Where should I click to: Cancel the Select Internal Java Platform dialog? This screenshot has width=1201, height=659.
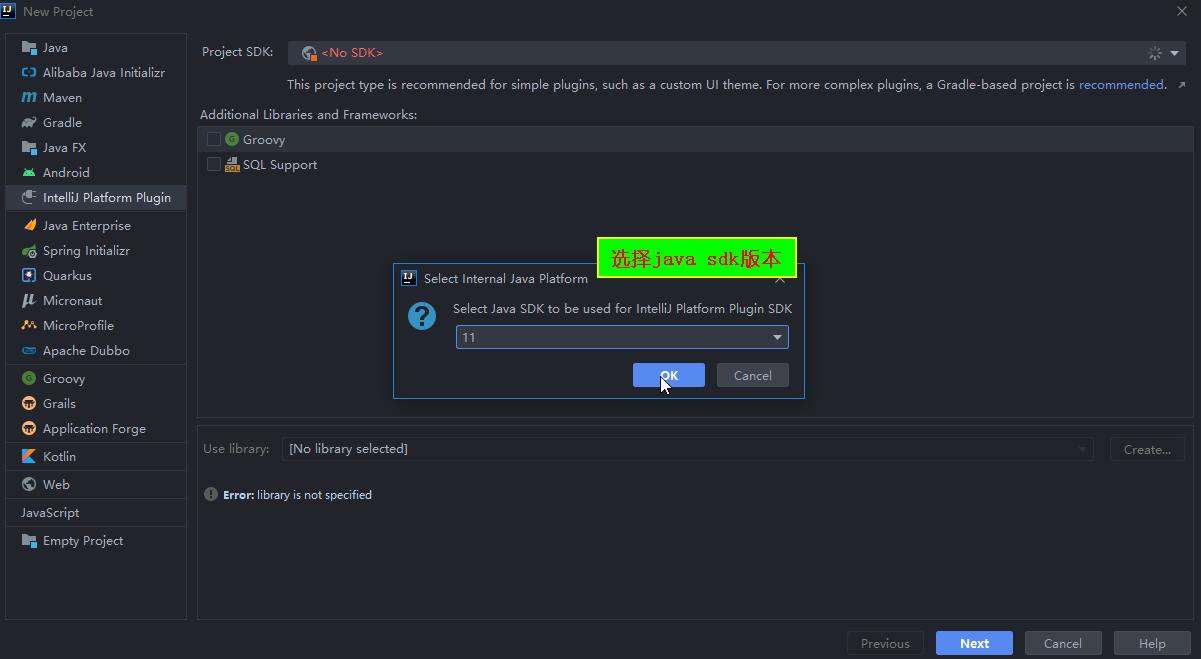tap(753, 375)
